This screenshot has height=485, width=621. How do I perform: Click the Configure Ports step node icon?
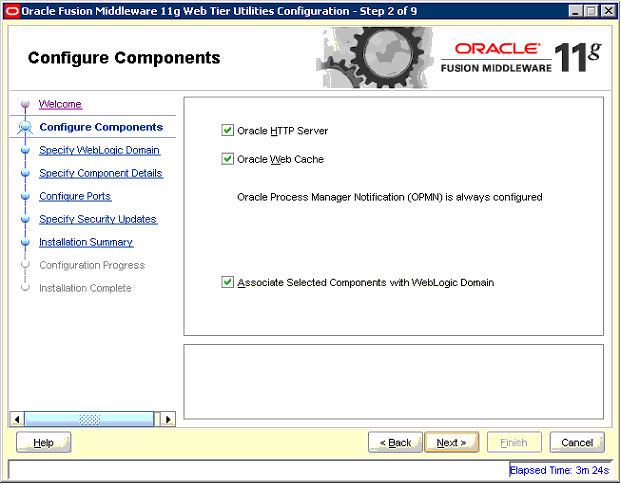click(25, 196)
